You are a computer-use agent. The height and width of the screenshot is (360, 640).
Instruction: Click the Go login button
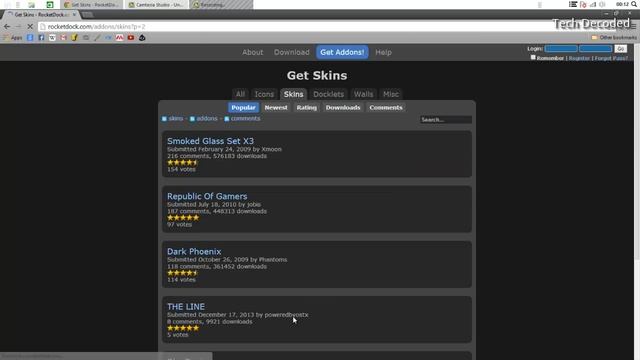click(621, 49)
